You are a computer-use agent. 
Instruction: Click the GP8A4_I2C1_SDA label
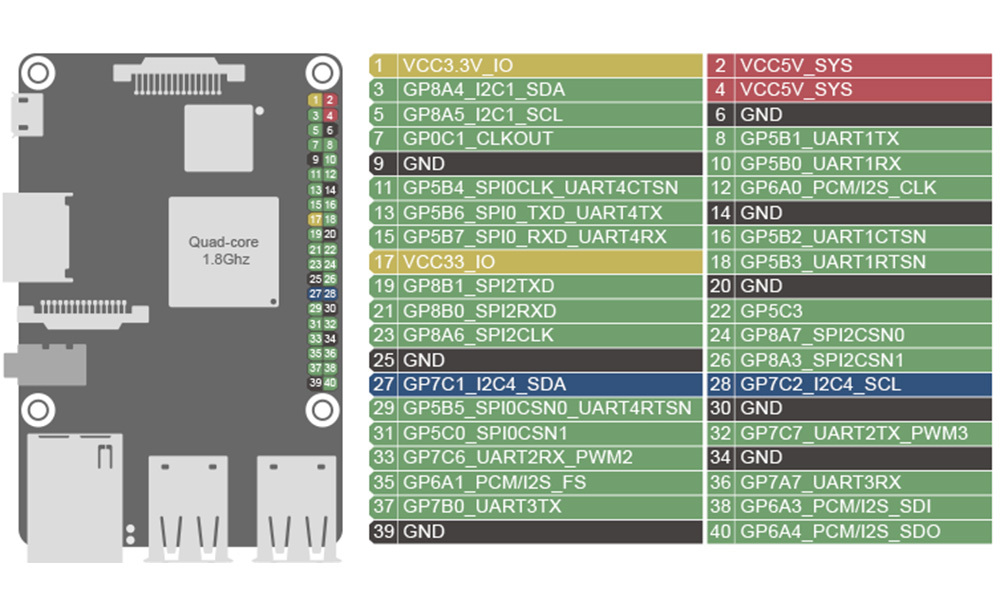tap(480, 90)
